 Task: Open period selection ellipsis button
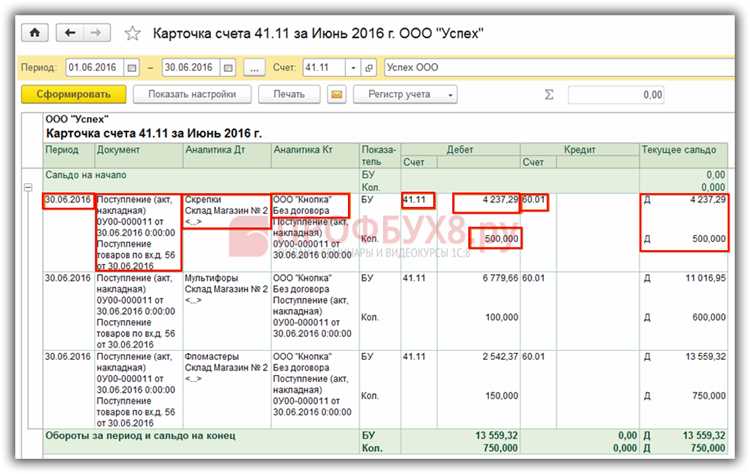pyautogui.click(x=254, y=68)
